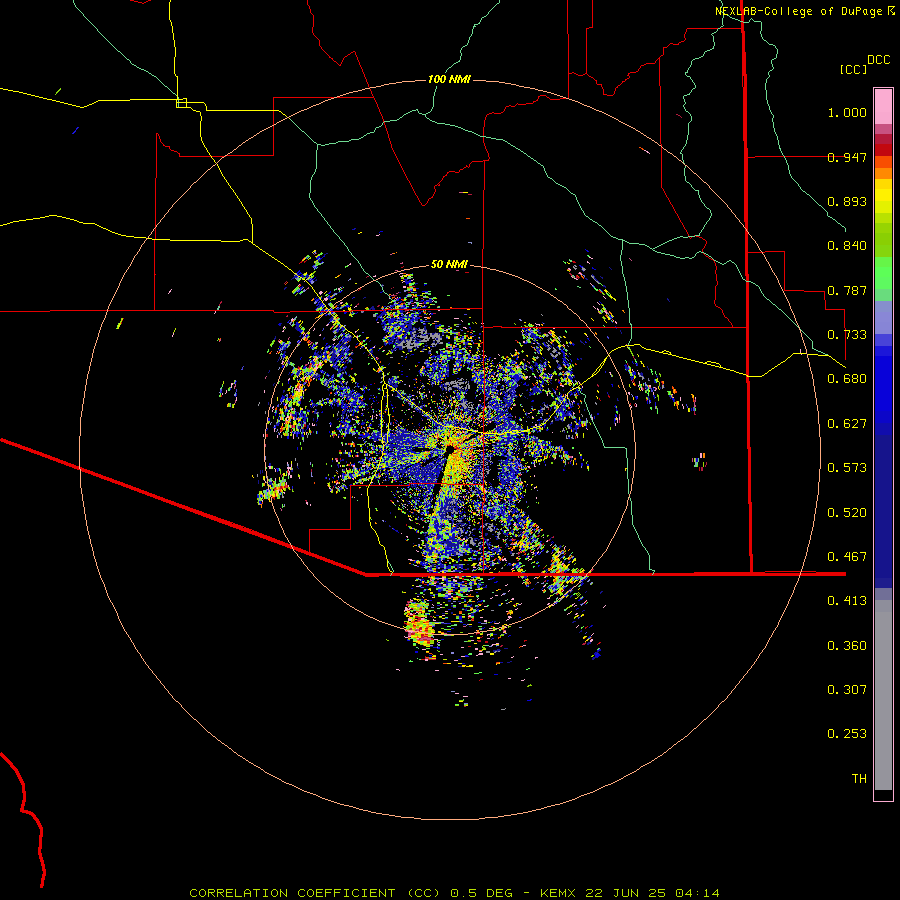900x900 pixels.
Task: Click the red-pink echo cluster south of border
Action: (x=420, y=624)
